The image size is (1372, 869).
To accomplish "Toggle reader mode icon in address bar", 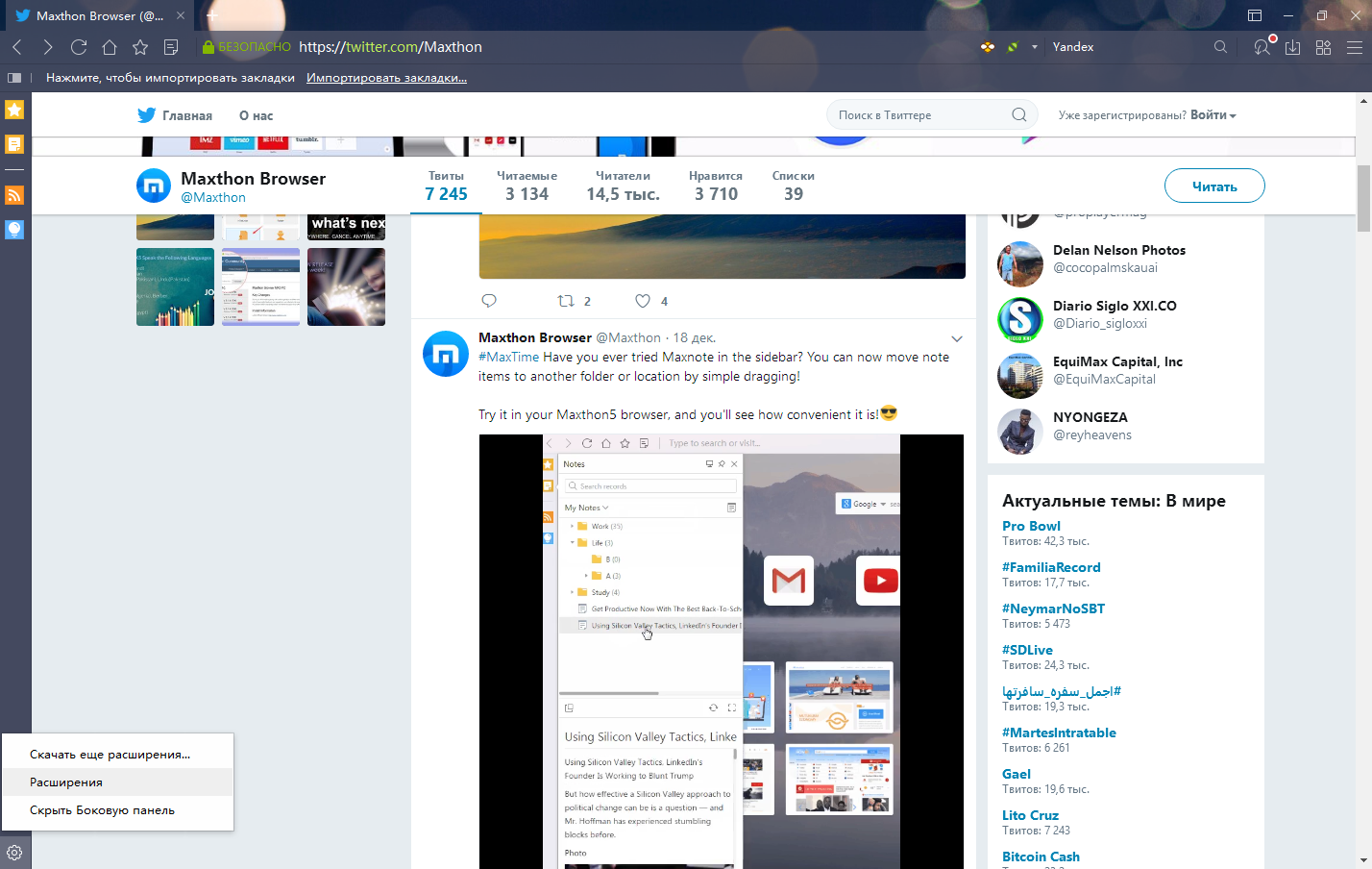I will tap(171, 47).
